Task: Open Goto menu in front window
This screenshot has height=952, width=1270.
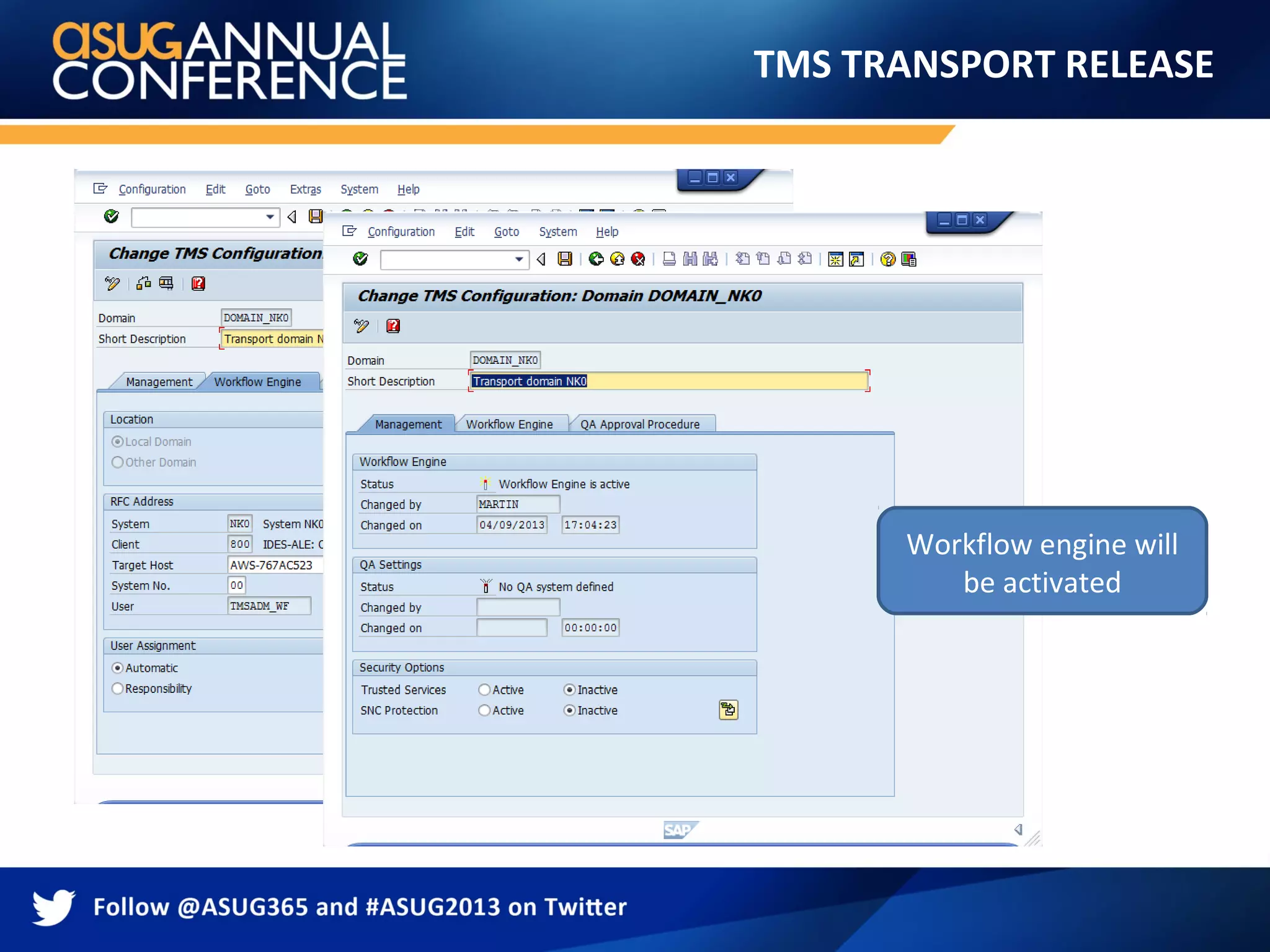Action: click(507, 232)
